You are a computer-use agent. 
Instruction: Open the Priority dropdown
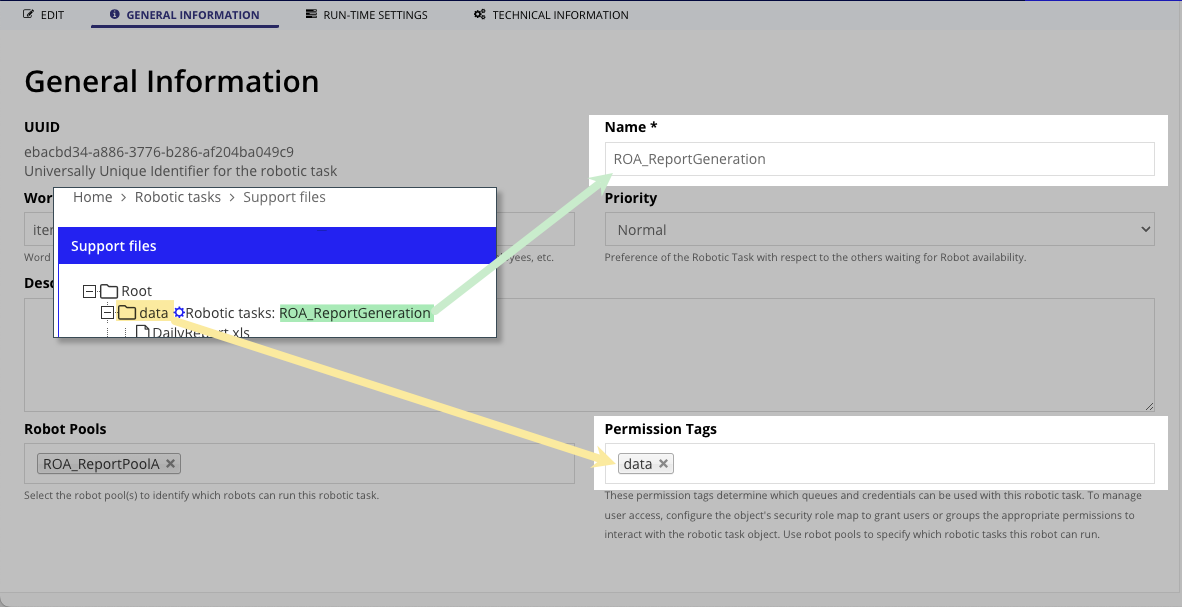click(879, 229)
